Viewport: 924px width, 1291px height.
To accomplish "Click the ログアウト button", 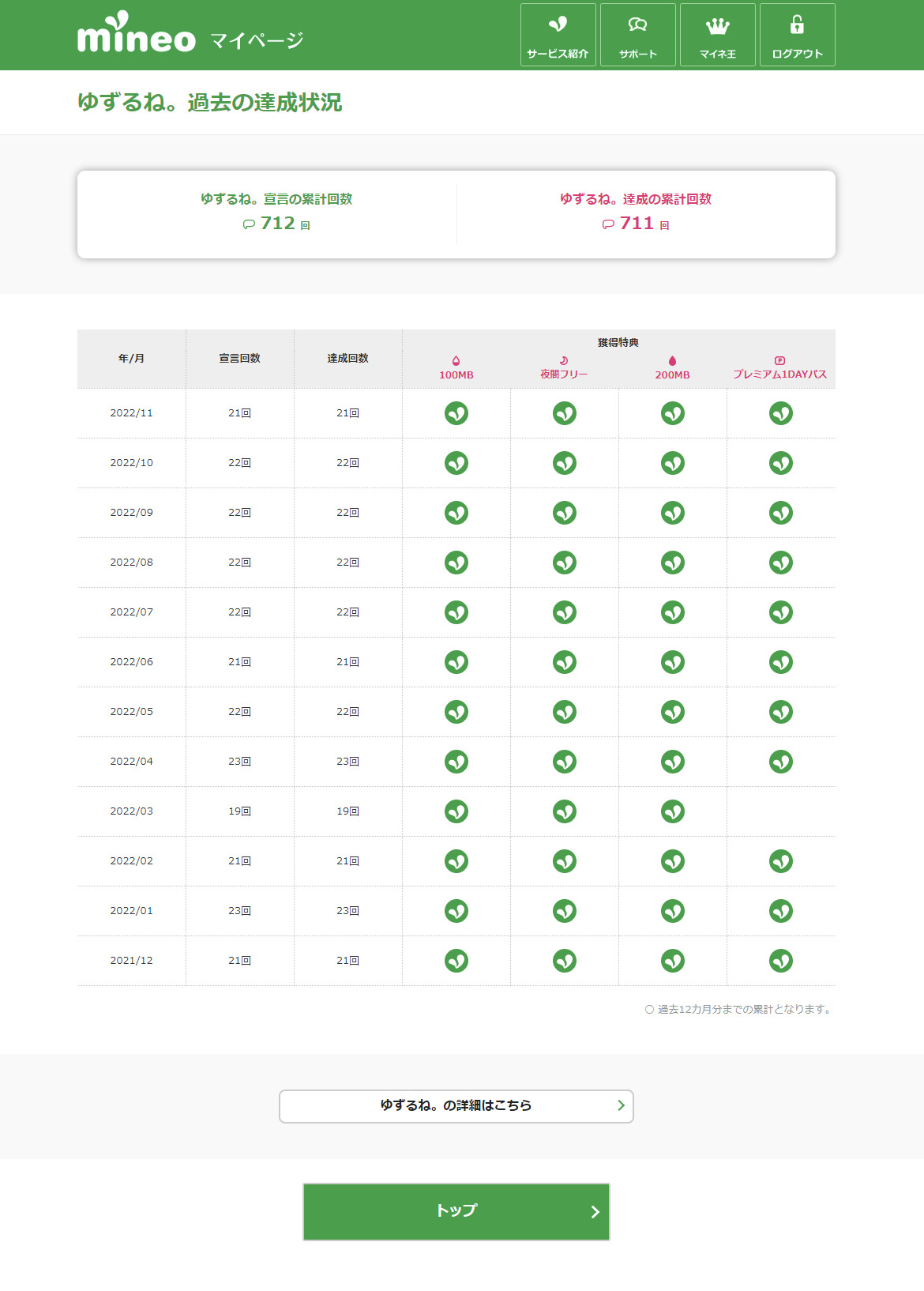I will (x=797, y=36).
